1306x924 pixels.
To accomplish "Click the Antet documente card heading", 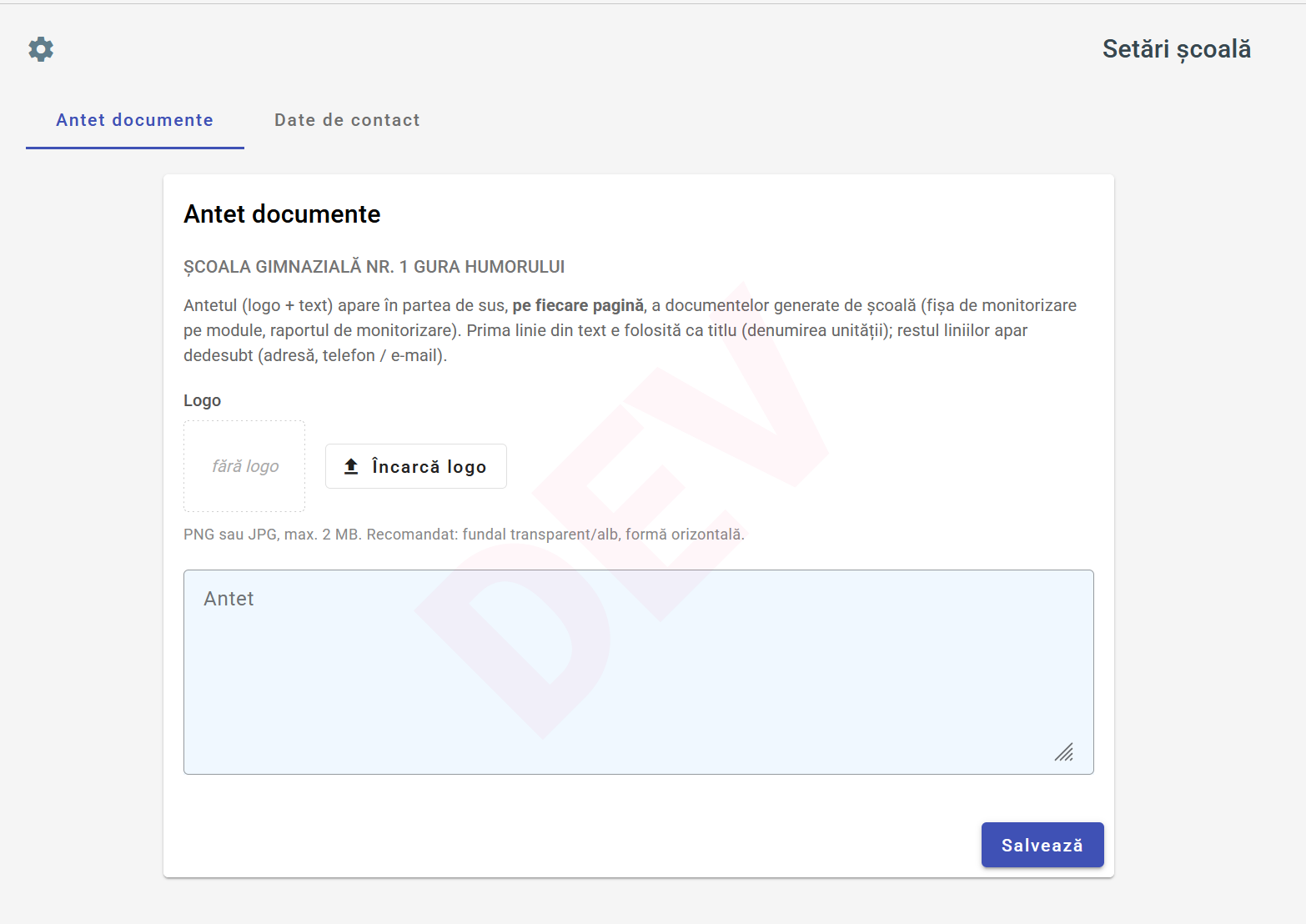I will tap(282, 214).
